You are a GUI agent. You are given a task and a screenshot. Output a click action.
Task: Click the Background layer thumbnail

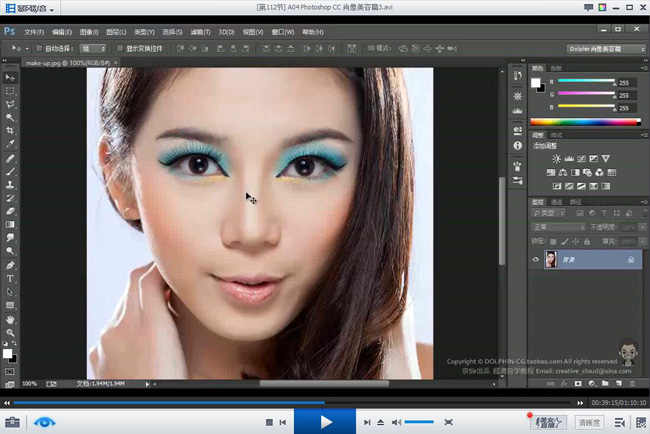pos(552,260)
